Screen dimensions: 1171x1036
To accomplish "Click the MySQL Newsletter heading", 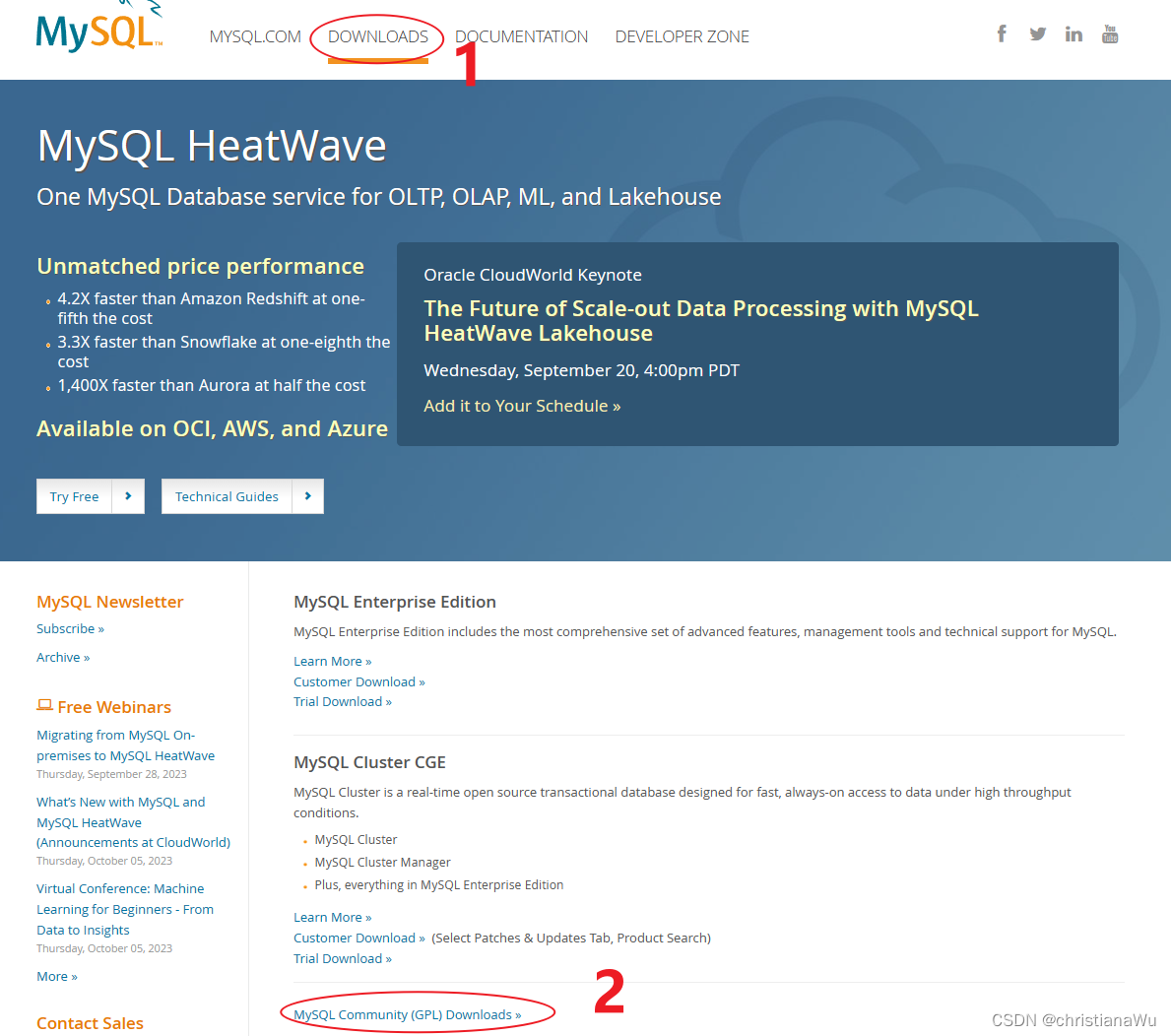I will (x=109, y=602).
